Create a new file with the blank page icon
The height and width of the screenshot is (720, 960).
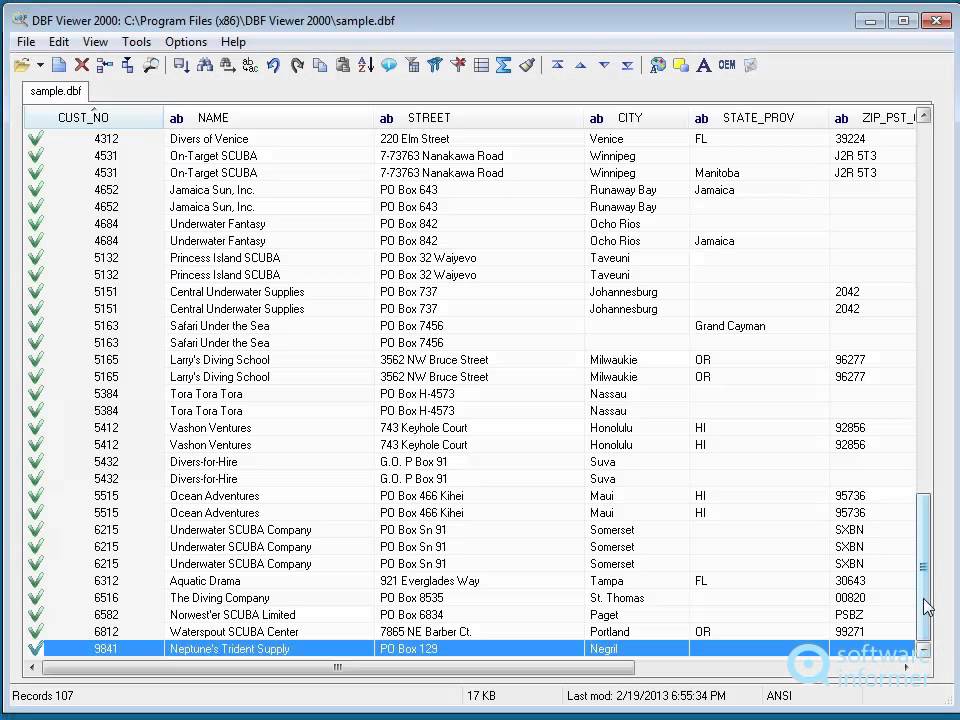click(x=59, y=65)
